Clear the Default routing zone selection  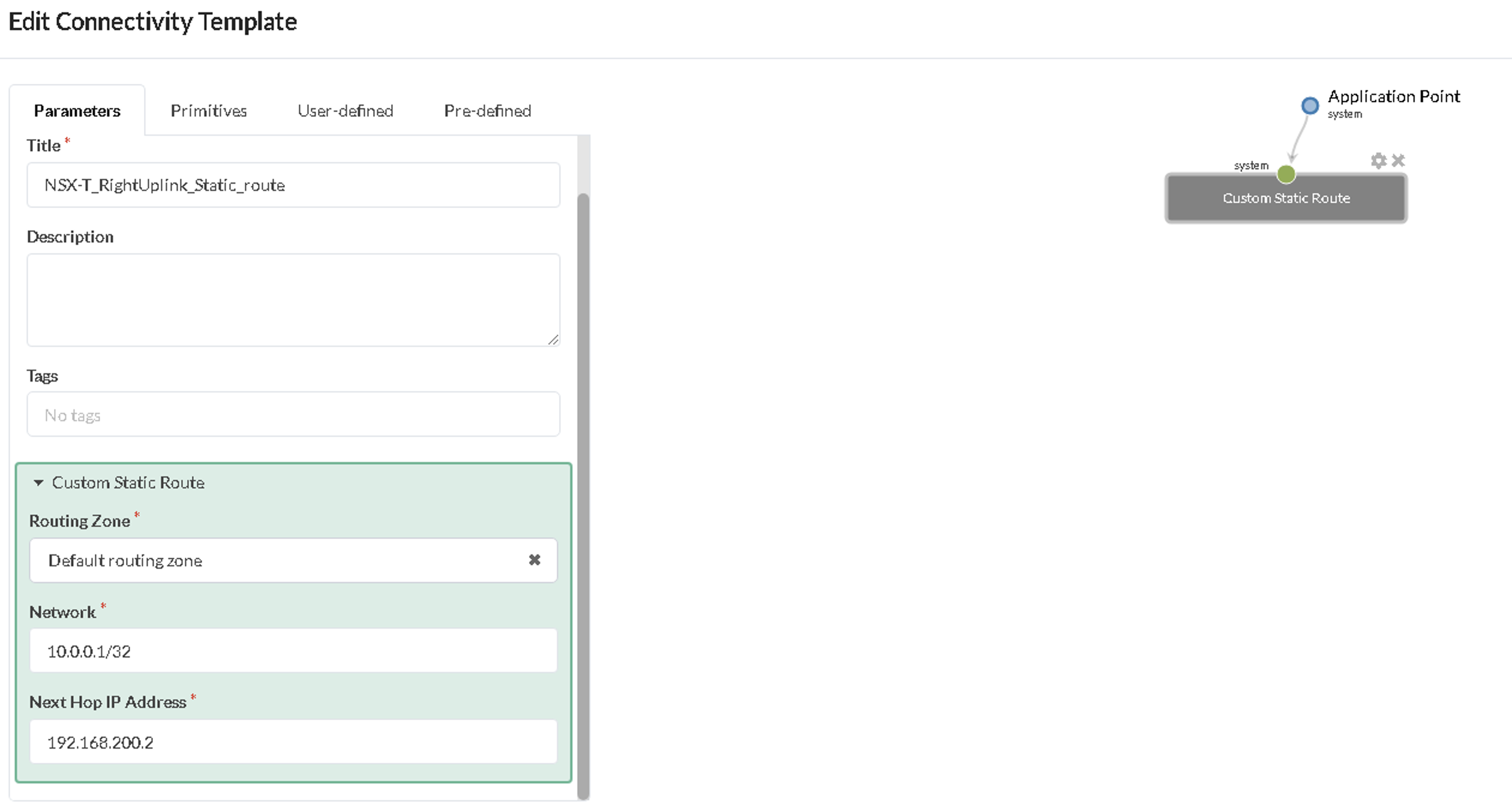point(534,560)
